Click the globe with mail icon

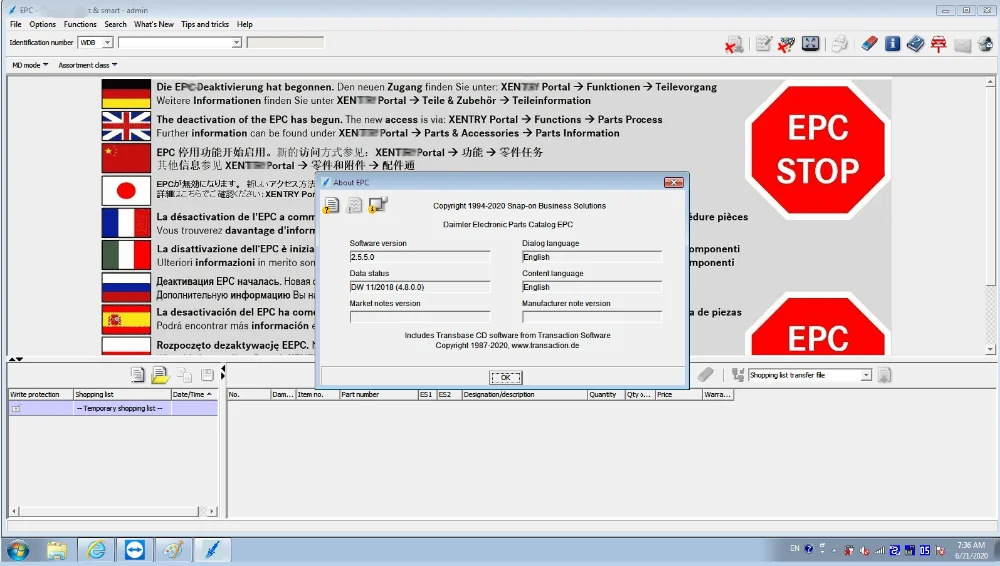[985, 44]
